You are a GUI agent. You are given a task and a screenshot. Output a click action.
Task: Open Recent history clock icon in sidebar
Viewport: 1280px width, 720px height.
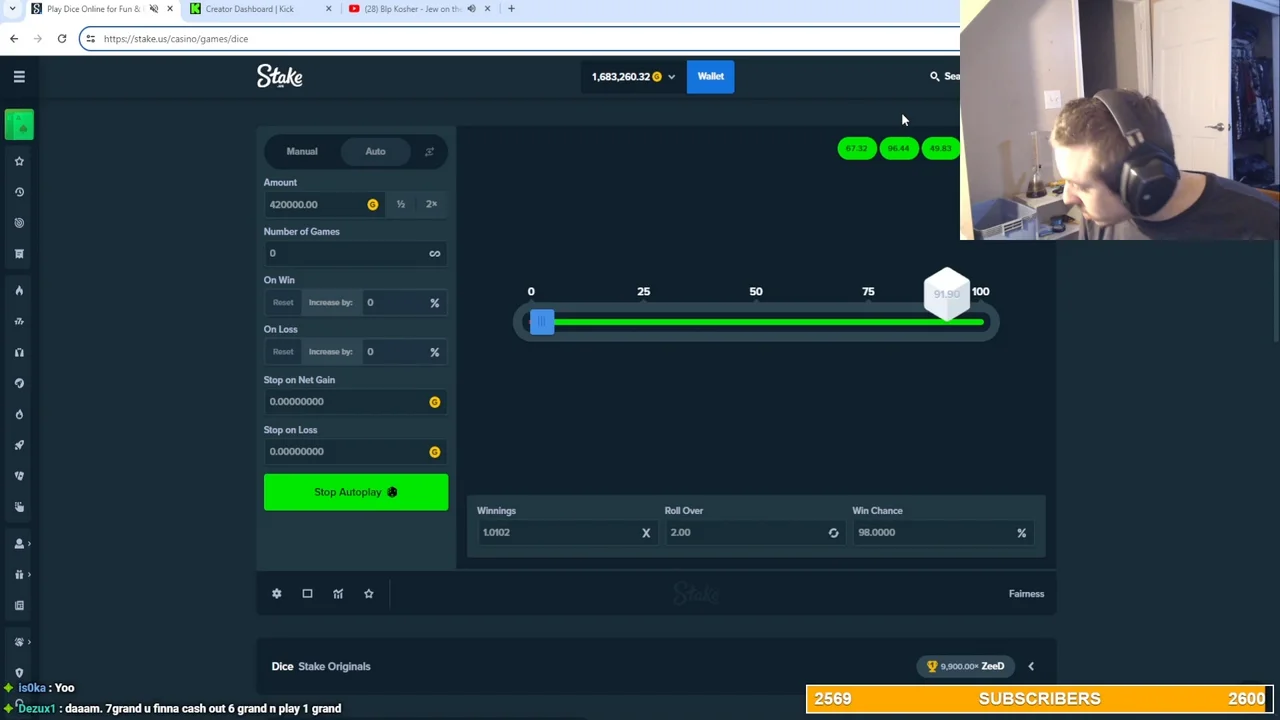point(19,192)
